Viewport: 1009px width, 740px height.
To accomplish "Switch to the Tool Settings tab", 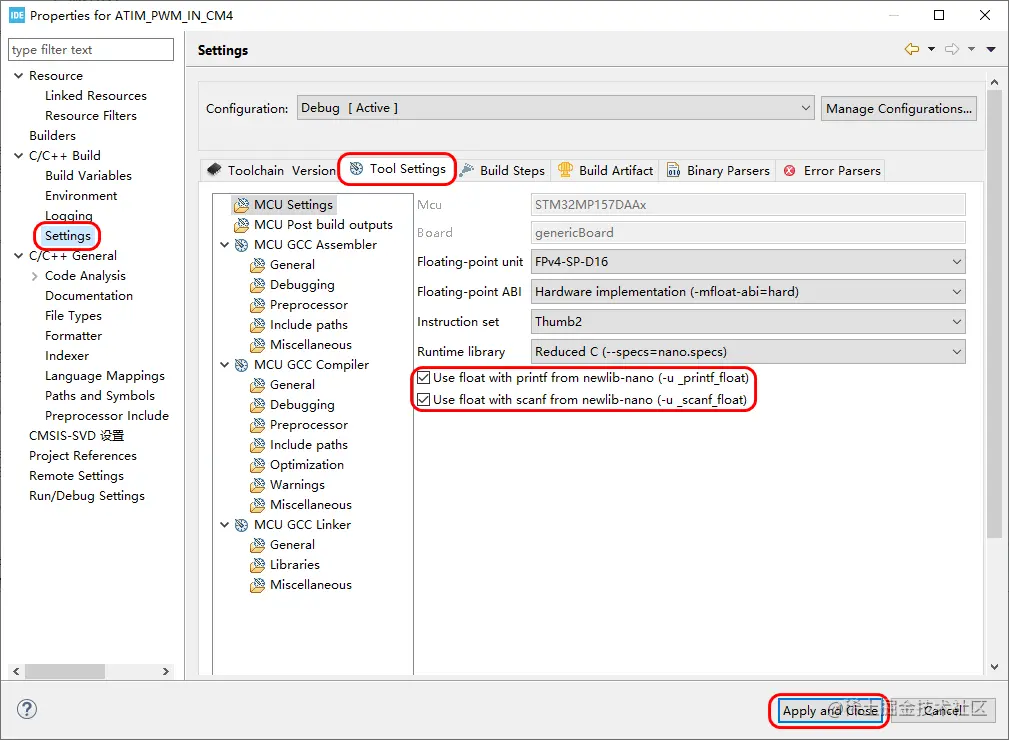I will pos(398,169).
